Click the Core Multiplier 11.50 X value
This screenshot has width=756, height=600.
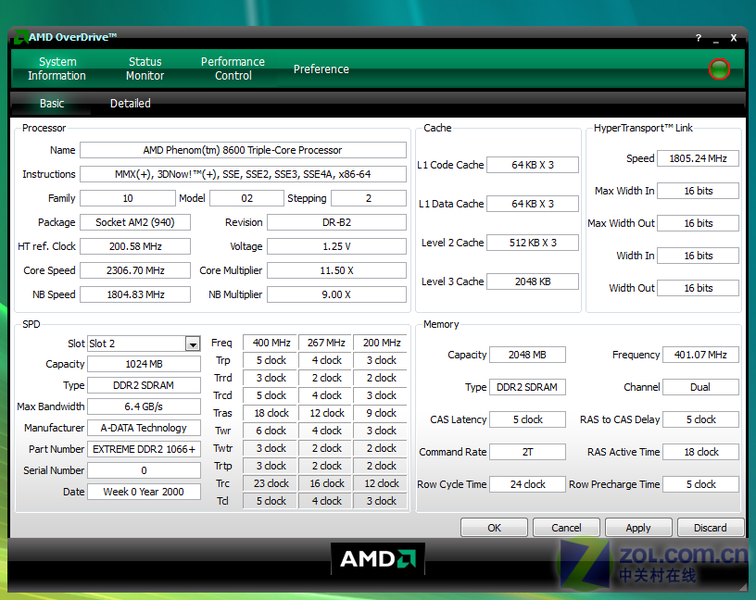(x=337, y=270)
